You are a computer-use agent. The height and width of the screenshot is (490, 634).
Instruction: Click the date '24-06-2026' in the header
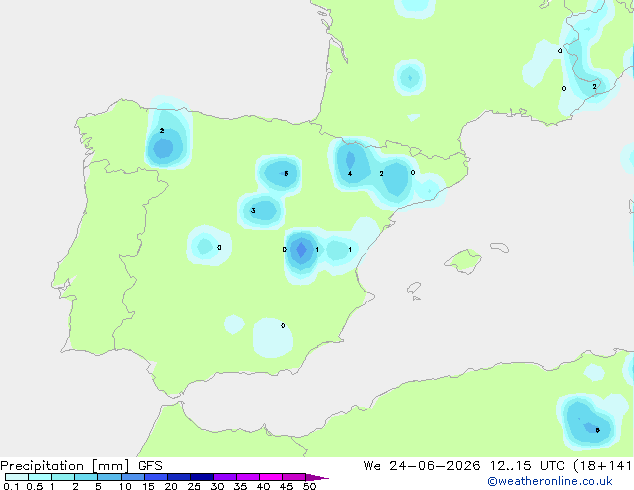435,466
